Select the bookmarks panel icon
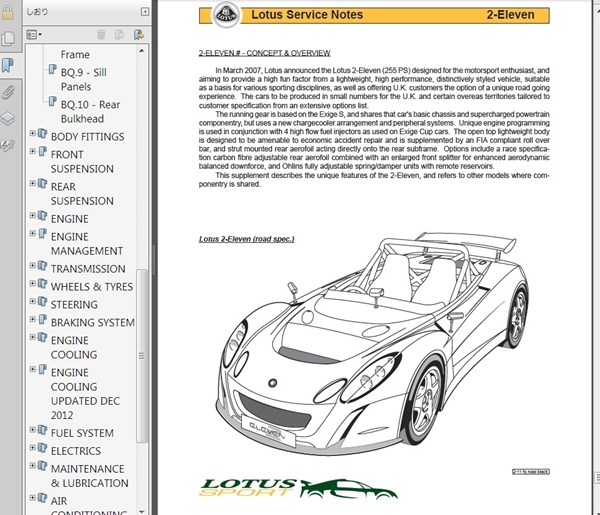Screen dimensions: 600x515 coord(7,65)
